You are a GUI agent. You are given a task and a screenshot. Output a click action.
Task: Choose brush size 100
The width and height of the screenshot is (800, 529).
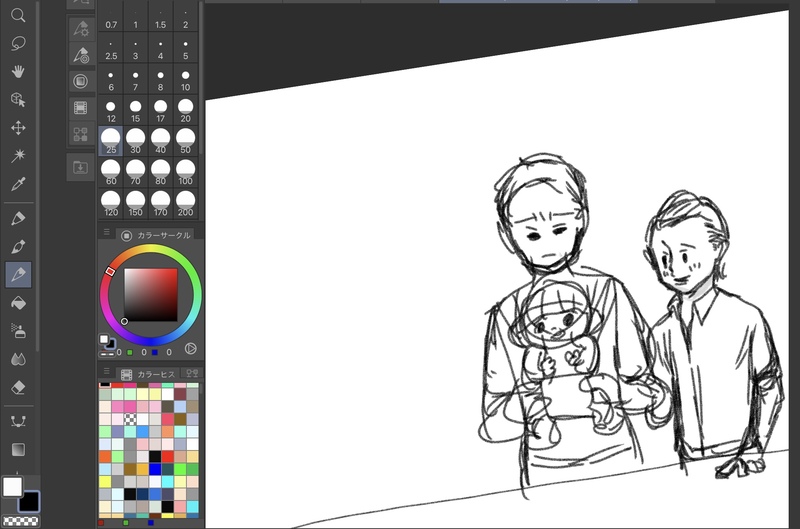[x=185, y=173]
